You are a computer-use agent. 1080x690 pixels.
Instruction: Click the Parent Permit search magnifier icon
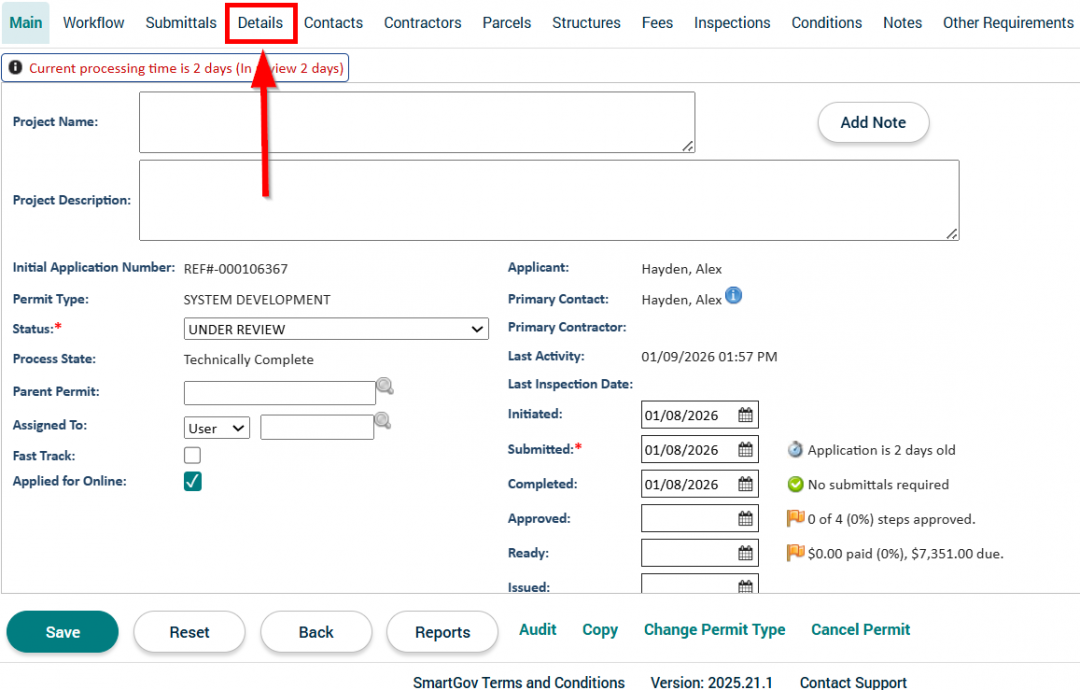pyautogui.click(x=385, y=387)
